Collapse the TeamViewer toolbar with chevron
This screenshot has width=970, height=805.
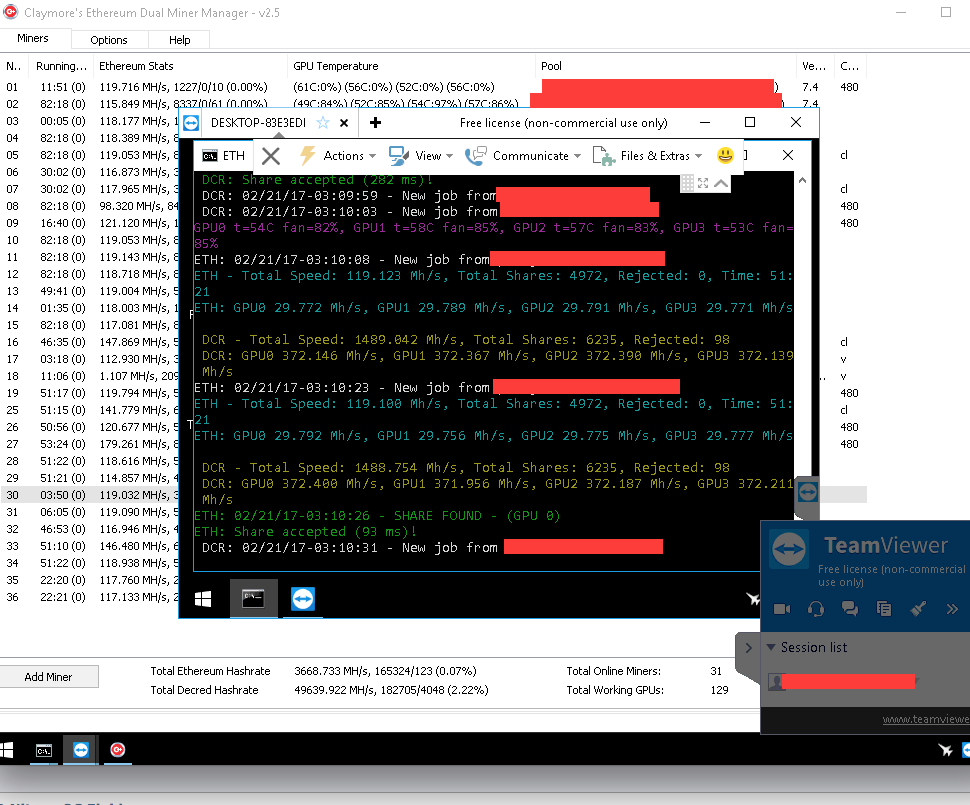coord(721,183)
